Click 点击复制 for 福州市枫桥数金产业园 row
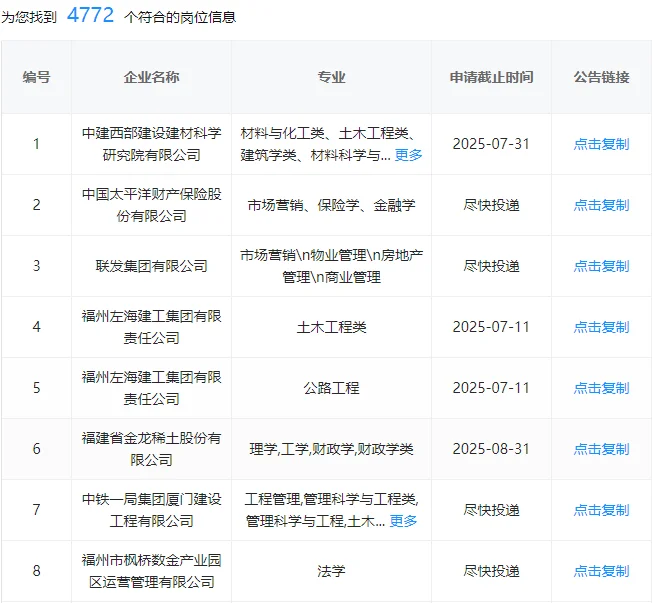The height and width of the screenshot is (603, 652). [601, 571]
